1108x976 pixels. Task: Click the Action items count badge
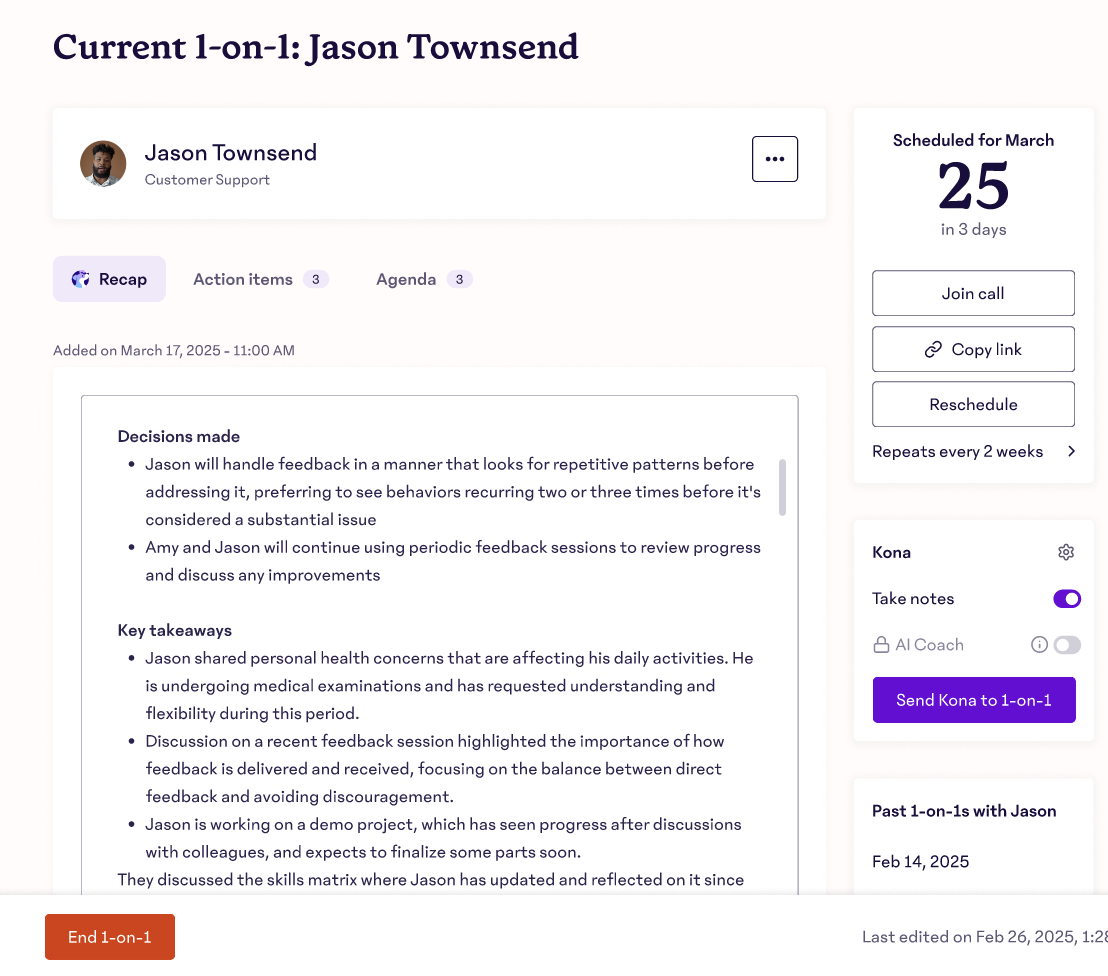[315, 279]
